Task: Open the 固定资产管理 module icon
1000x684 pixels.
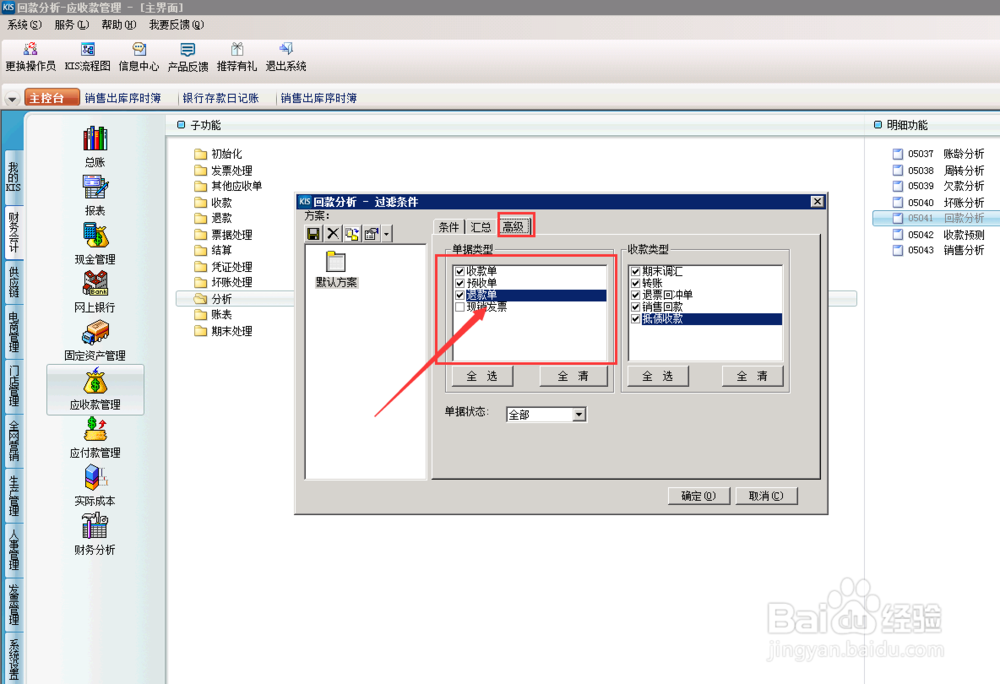Action: click(95, 340)
